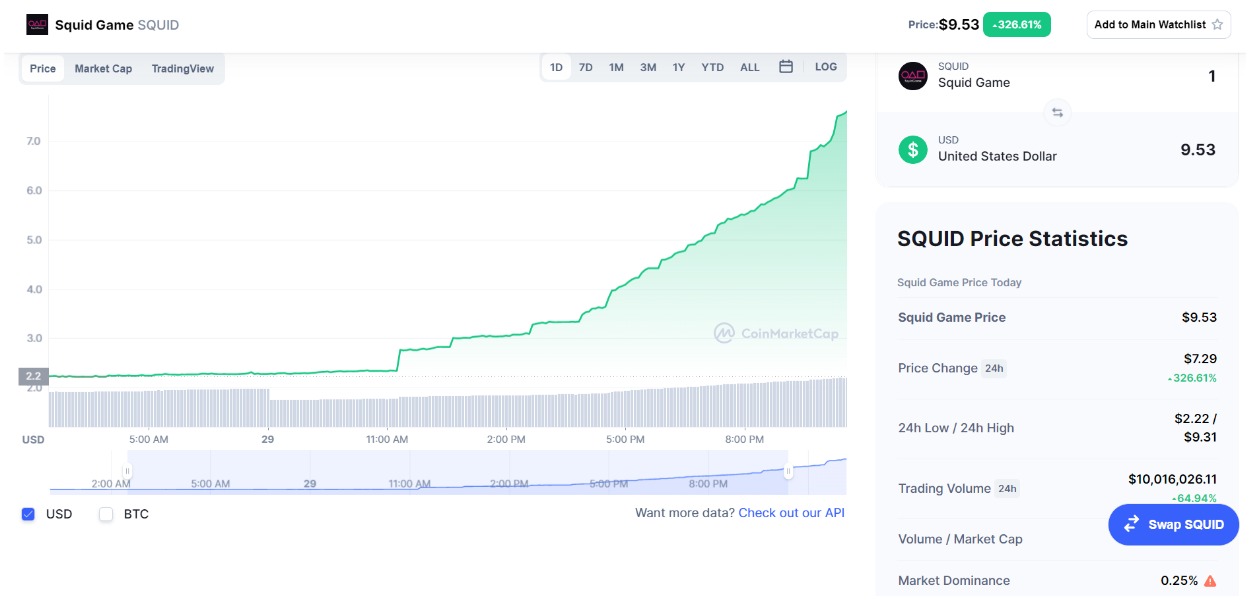Click the Swap SQUID button

[1173, 524]
